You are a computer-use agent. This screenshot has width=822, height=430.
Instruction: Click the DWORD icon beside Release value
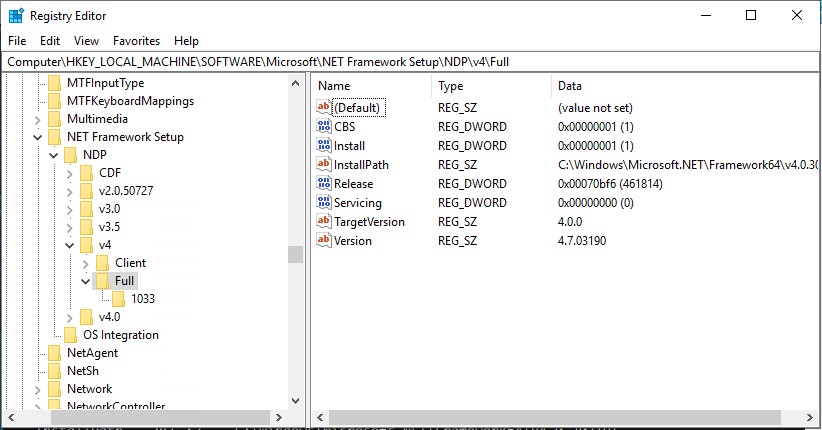click(x=324, y=184)
